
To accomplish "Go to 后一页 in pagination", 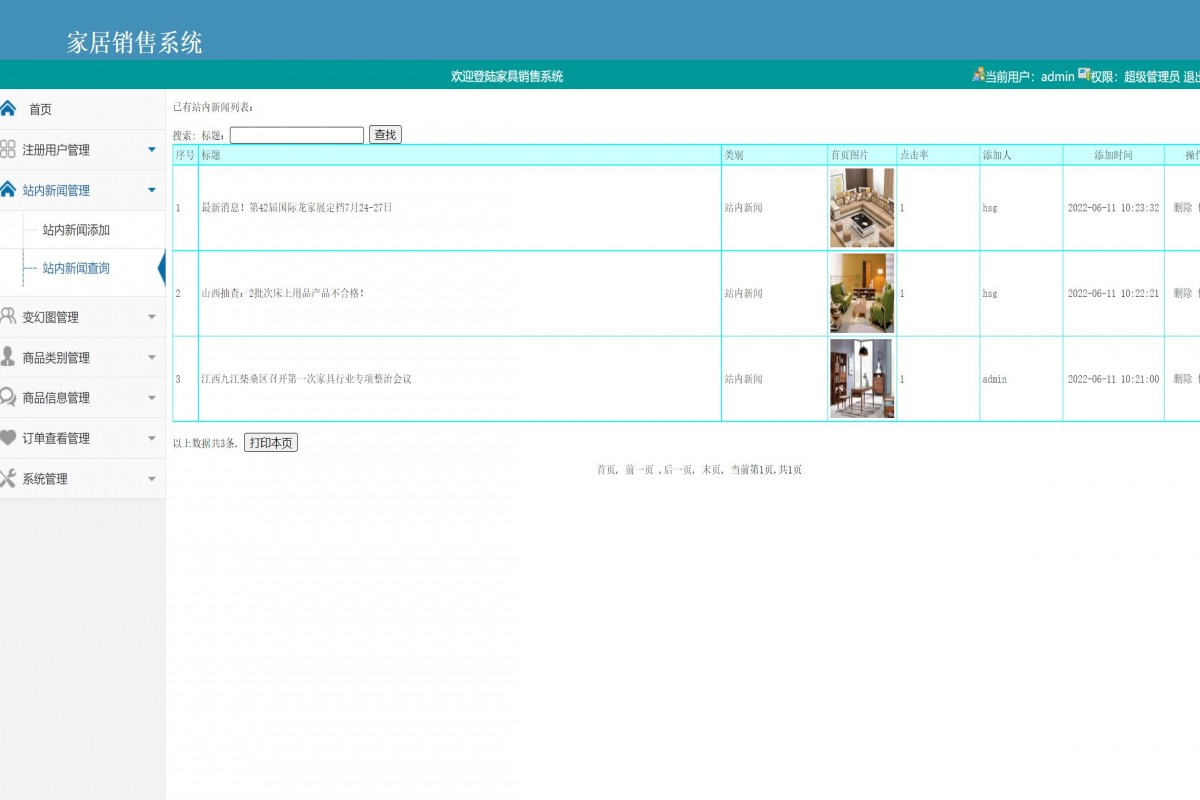I will click(675, 470).
